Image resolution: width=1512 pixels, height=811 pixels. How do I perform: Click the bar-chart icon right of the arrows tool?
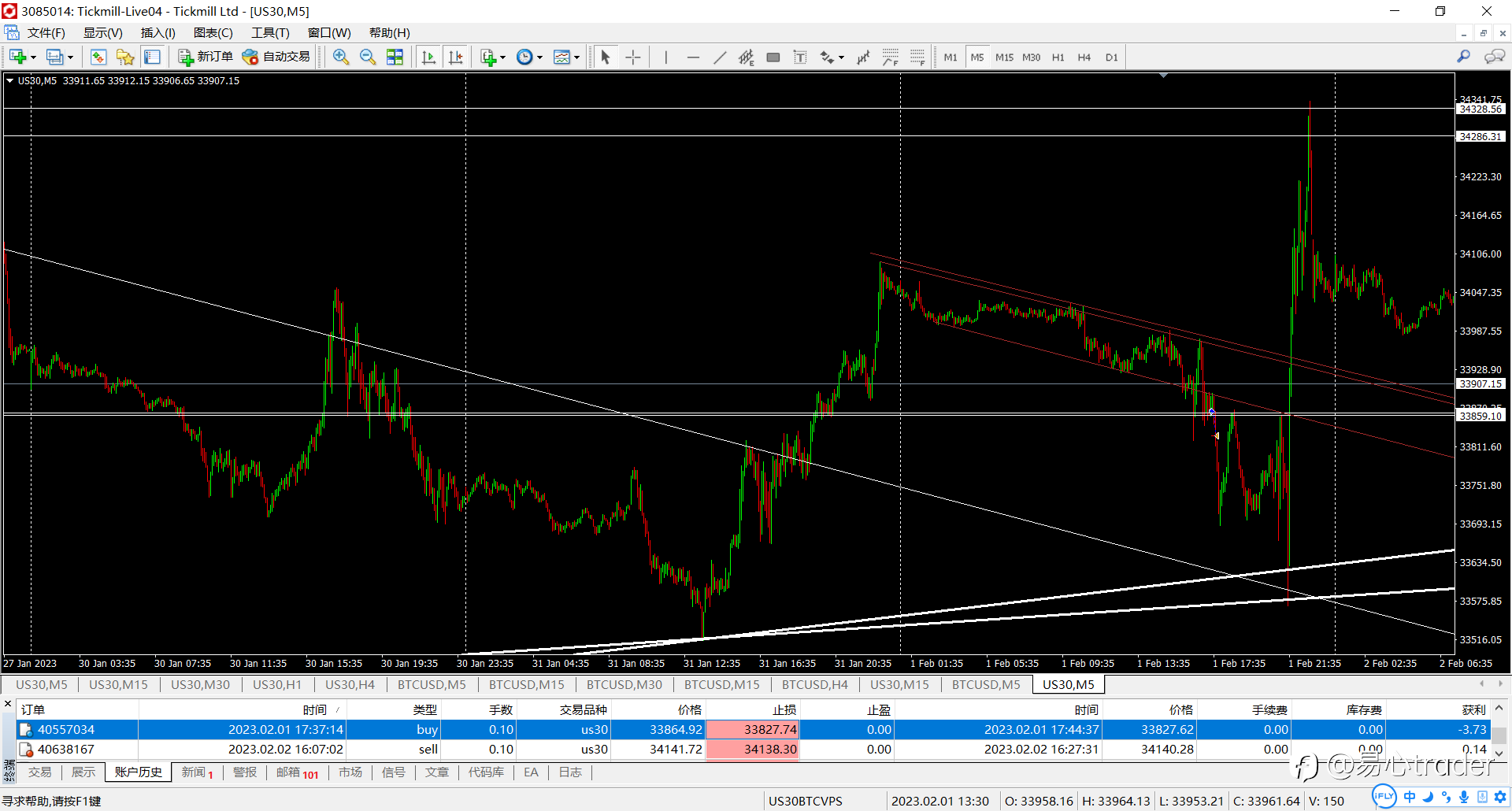[864, 57]
